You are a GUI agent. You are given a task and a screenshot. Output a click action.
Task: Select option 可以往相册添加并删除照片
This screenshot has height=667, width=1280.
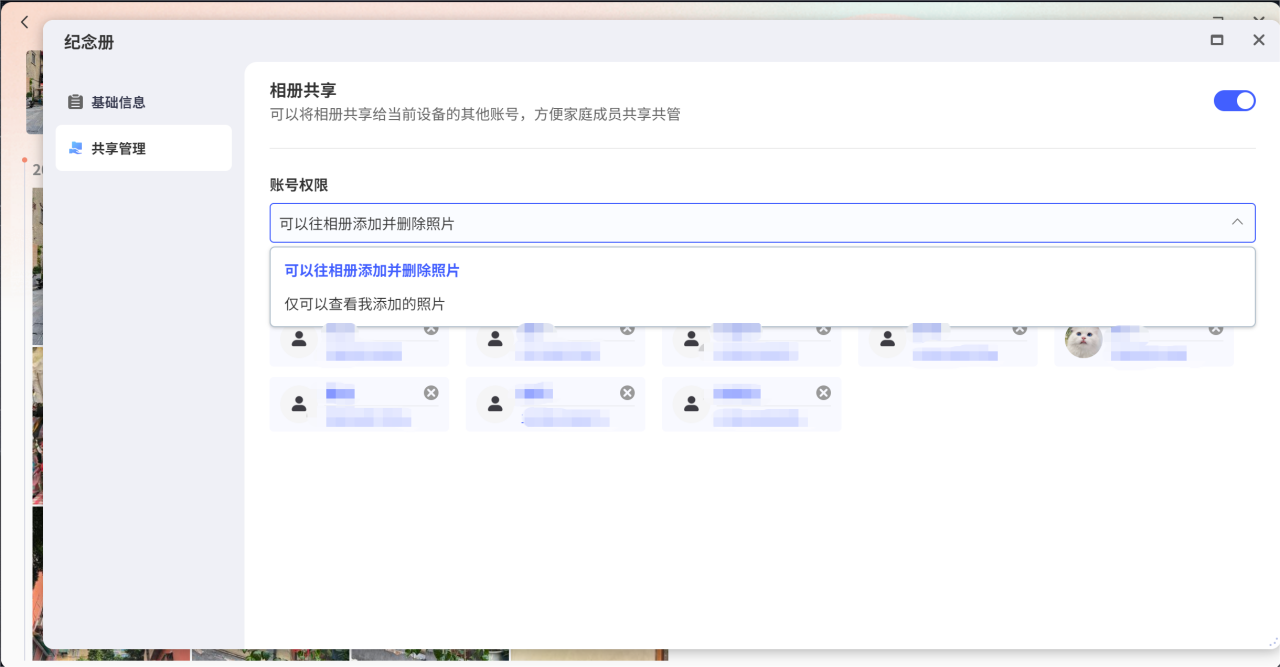[372, 271]
